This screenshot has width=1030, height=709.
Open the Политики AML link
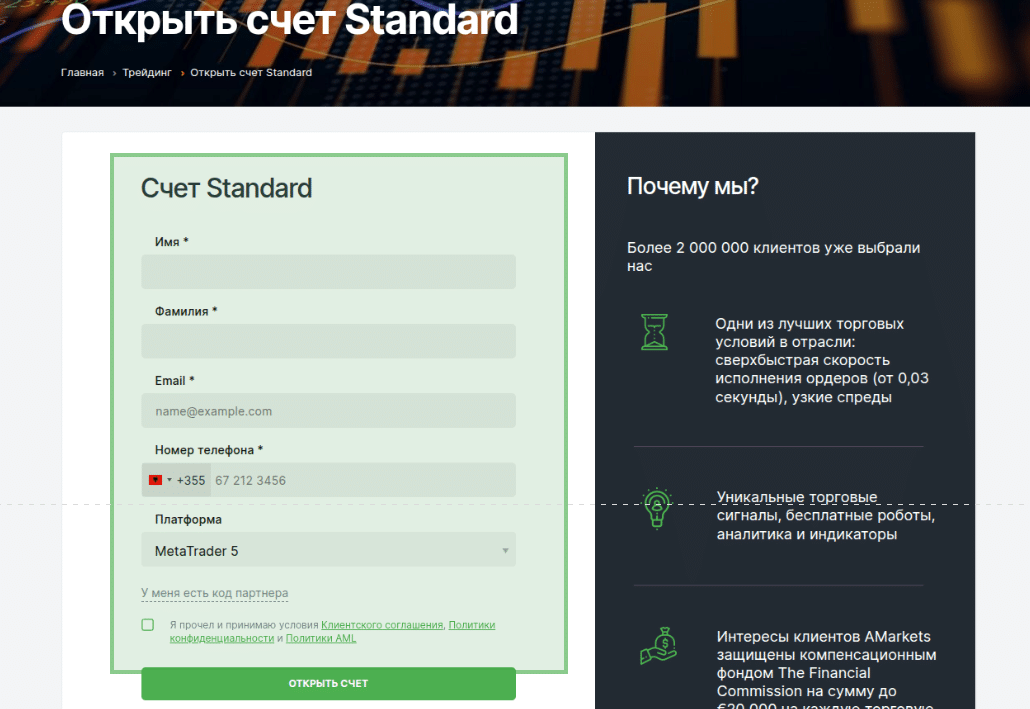[x=320, y=638]
